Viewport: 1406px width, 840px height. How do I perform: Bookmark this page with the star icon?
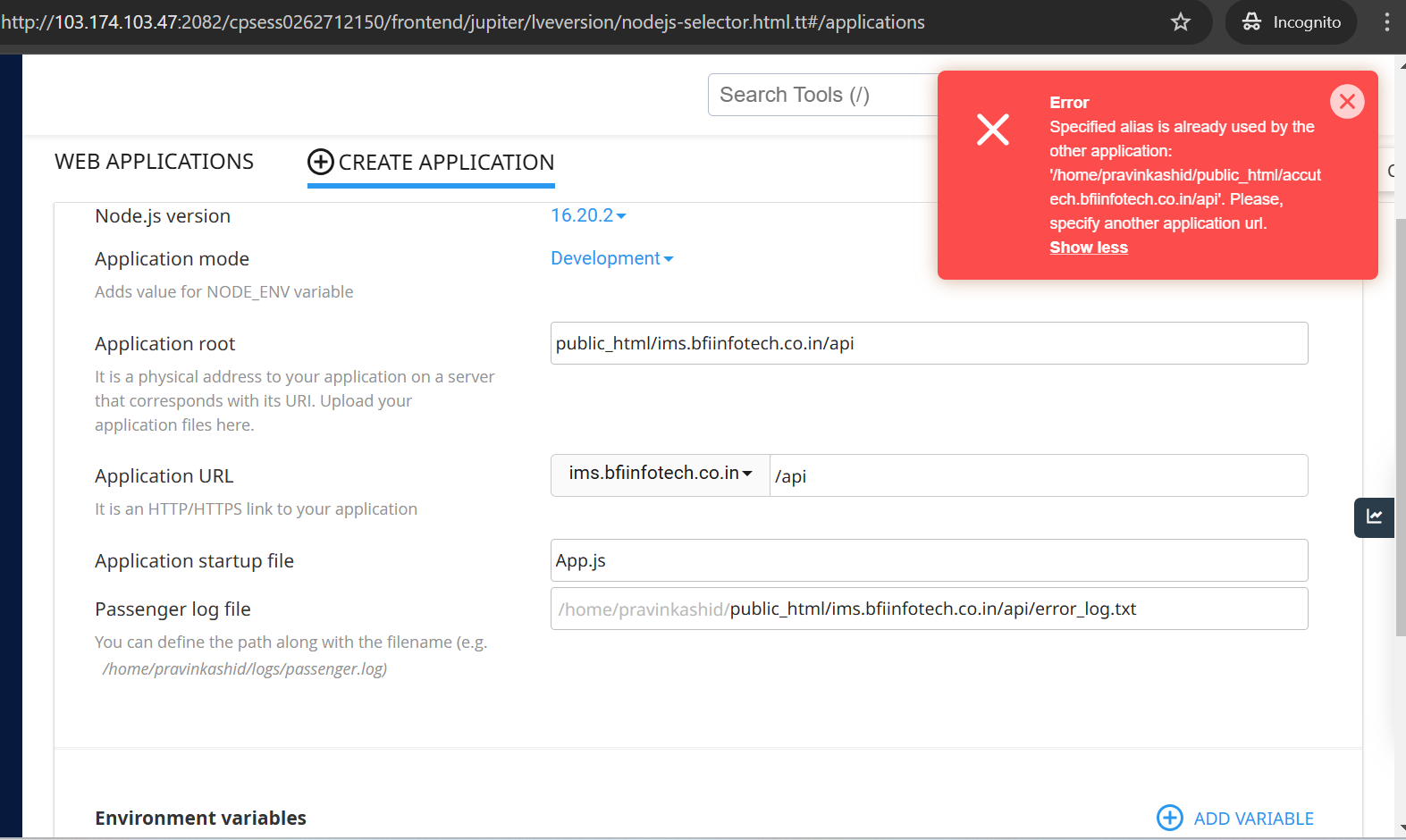click(x=1181, y=22)
